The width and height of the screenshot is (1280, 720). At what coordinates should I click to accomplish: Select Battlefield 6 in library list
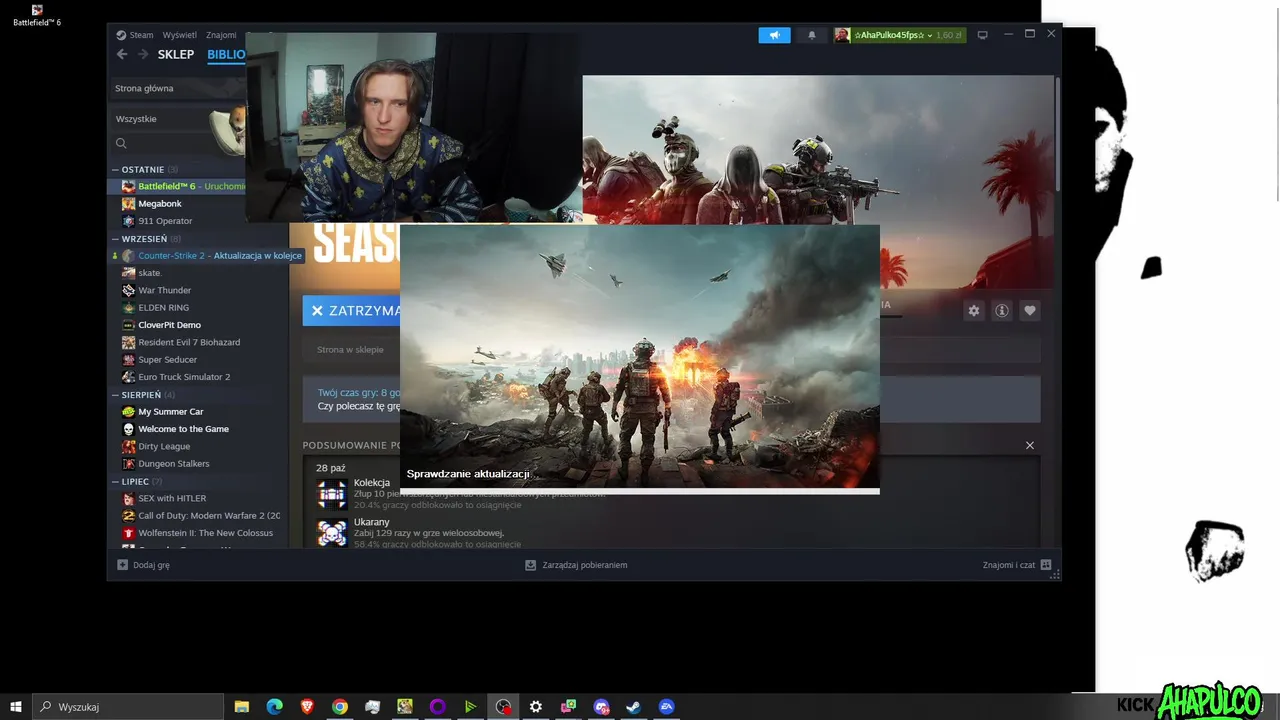[178, 186]
